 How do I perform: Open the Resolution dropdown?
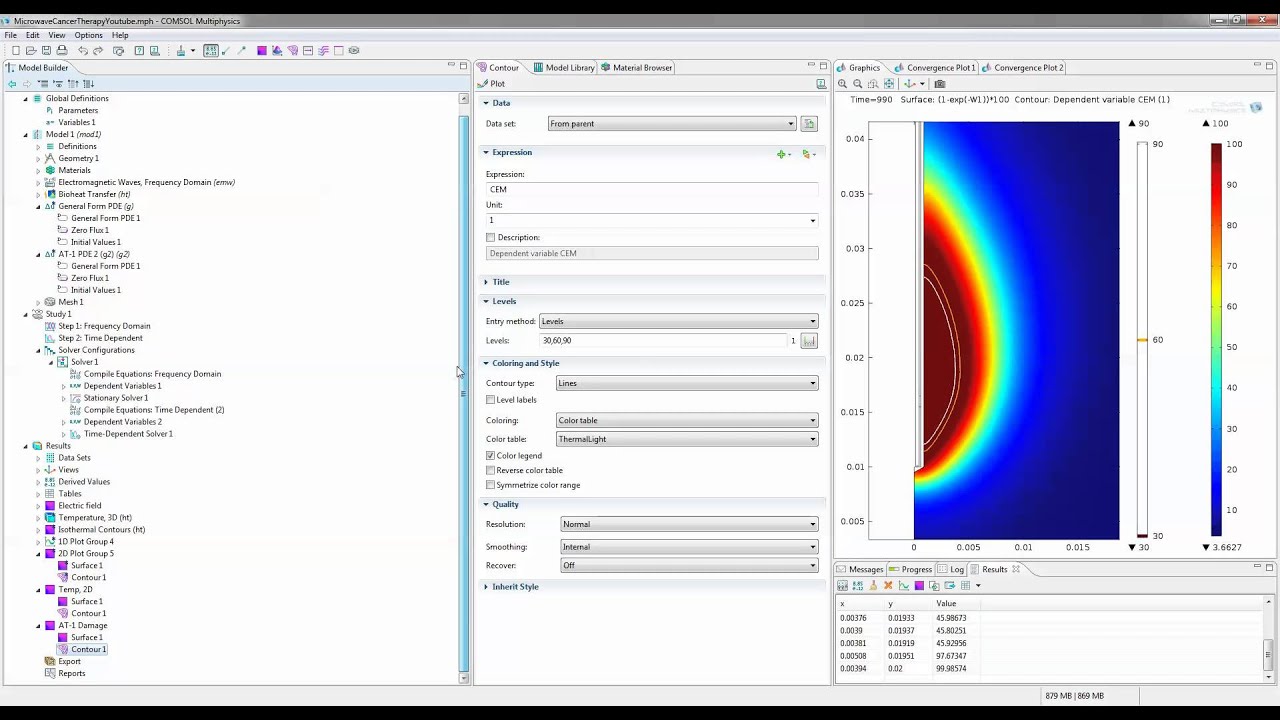point(689,524)
